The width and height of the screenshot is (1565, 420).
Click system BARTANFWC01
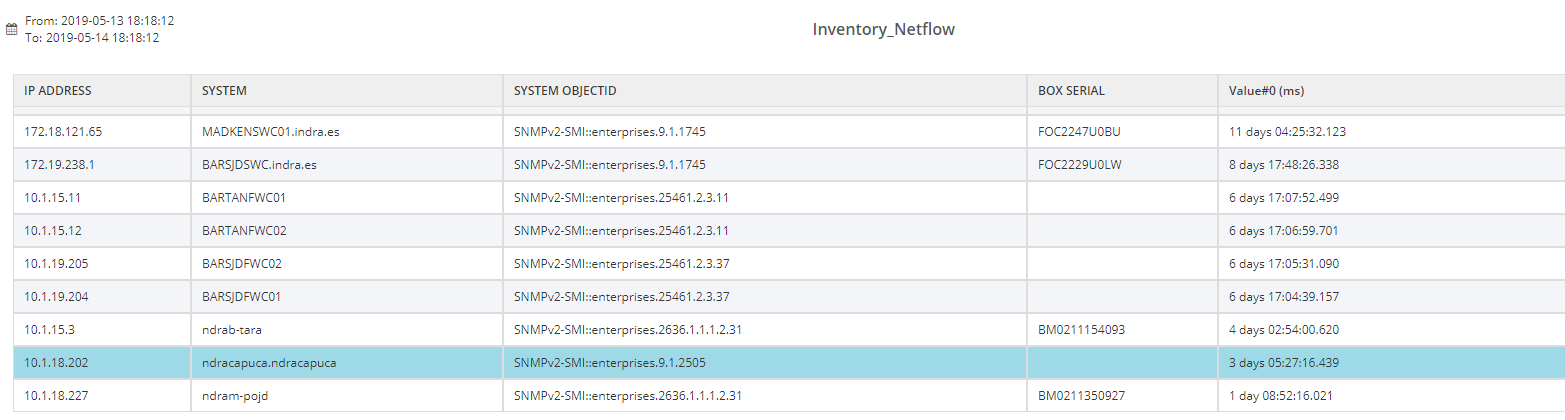click(x=244, y=197)
